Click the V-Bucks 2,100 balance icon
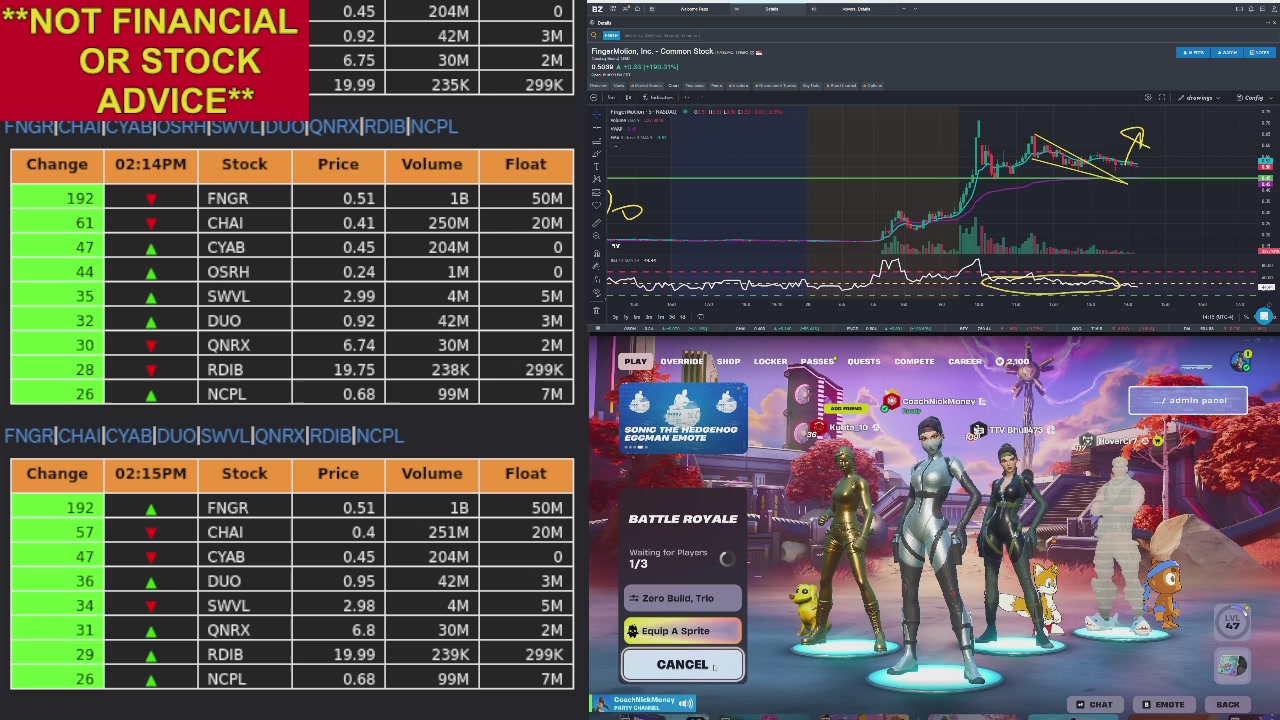The image size is (1280, 720). pos(1000,361)
